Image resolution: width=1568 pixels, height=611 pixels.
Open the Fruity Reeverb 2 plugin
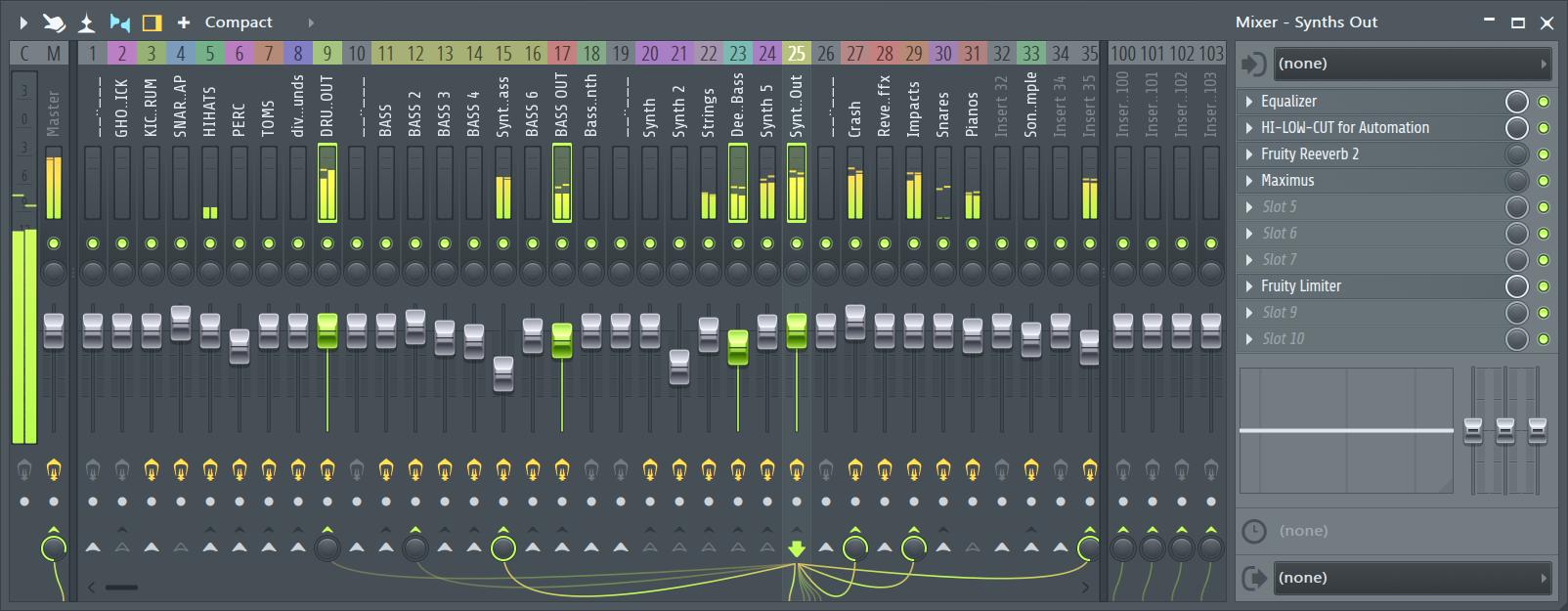tap(1310, 154)
